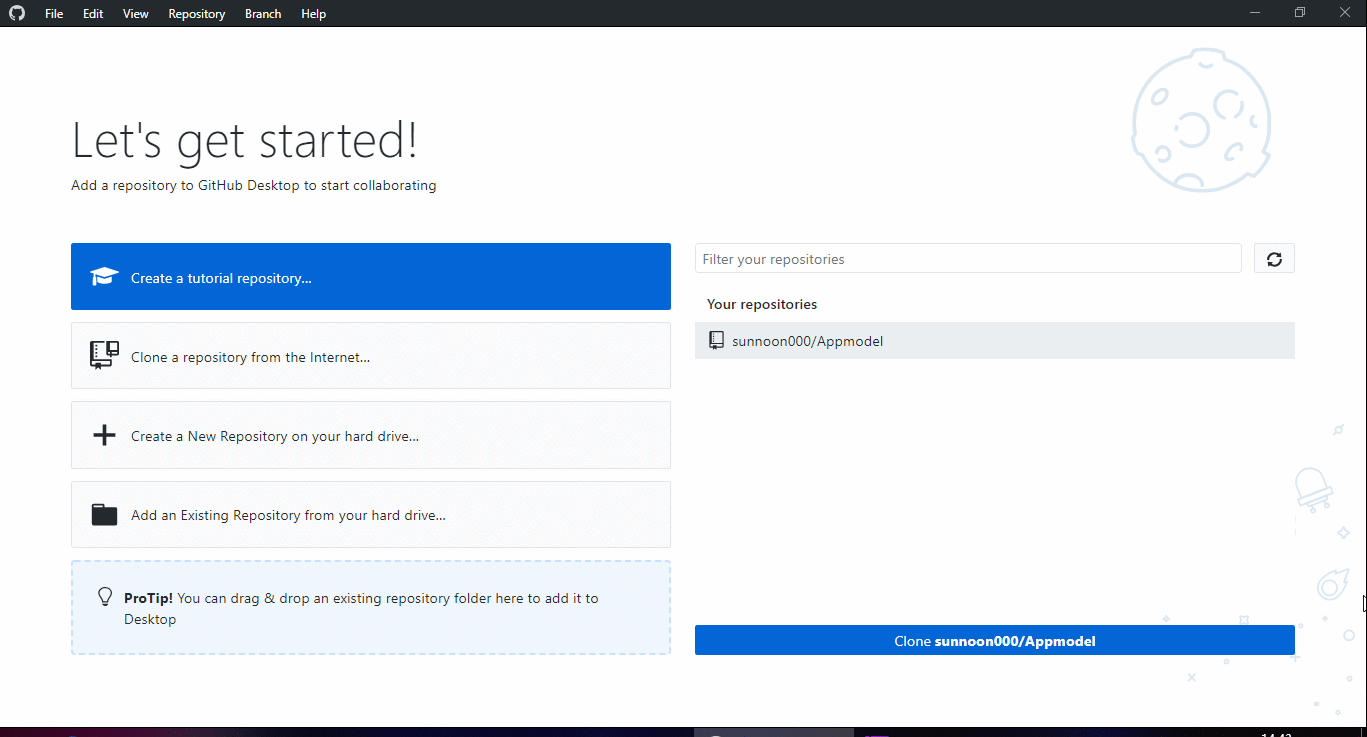The image size is (1367, 737).
Task: Click the "Let's get started!" heading
Action: pyautogui.click(x=245, y=140)
